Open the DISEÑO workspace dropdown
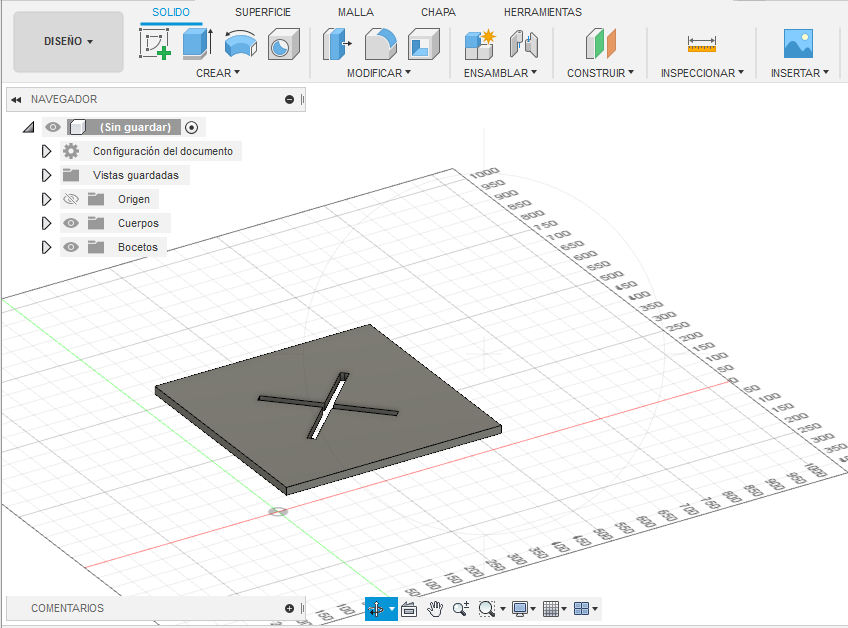 pyautogui.click(x=68, y=42)
